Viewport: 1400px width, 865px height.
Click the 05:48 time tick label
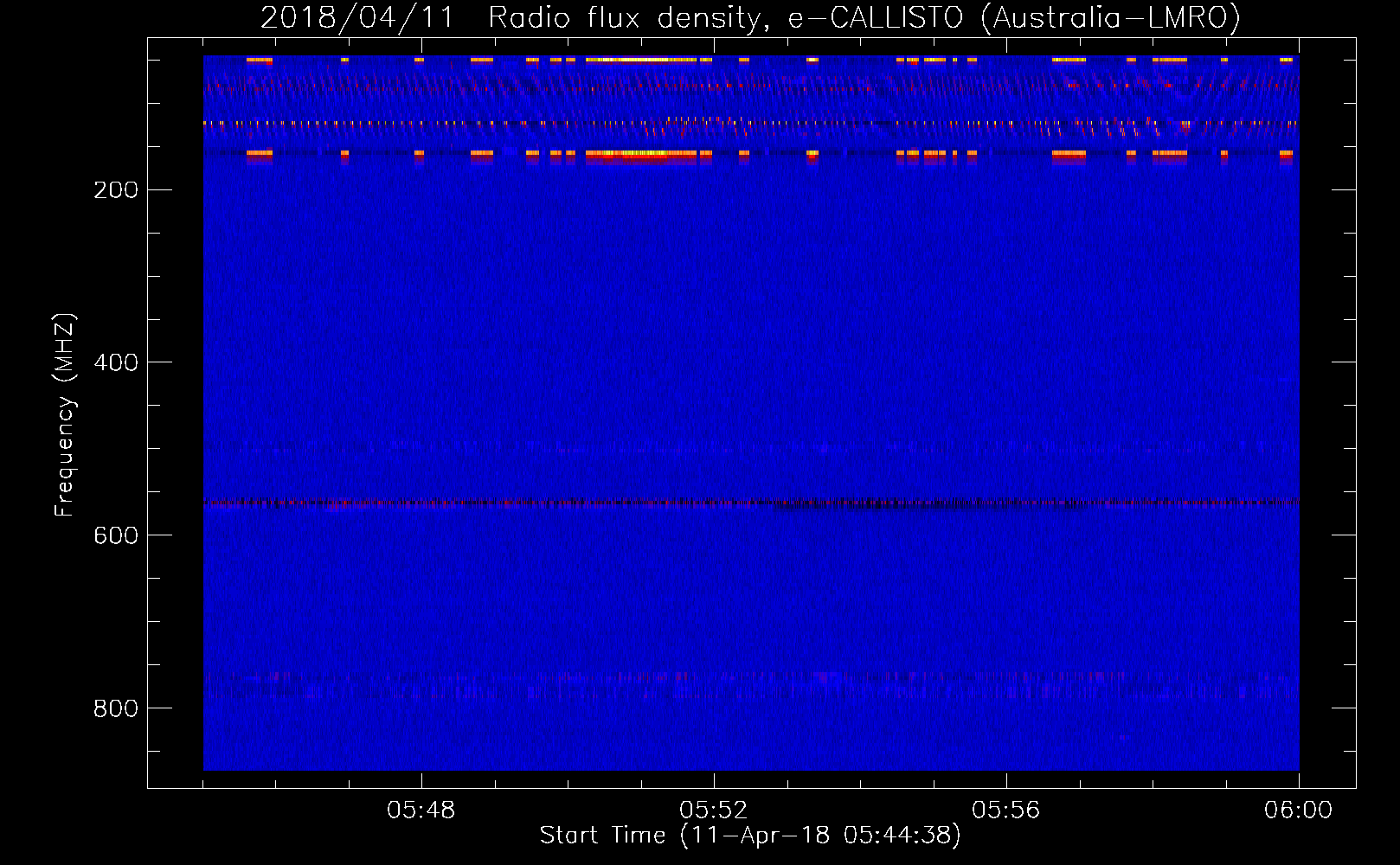[x=421, y=811]
